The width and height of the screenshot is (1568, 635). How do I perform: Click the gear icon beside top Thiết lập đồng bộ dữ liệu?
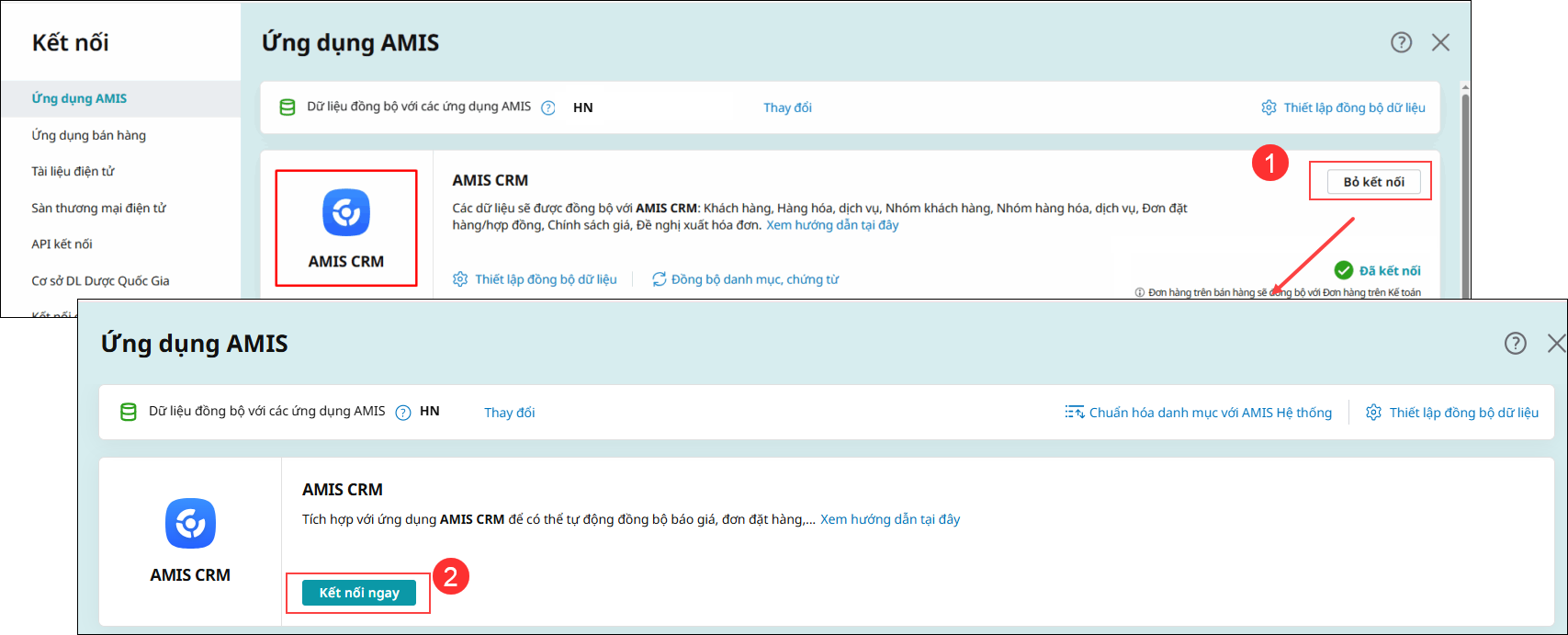1269,108
